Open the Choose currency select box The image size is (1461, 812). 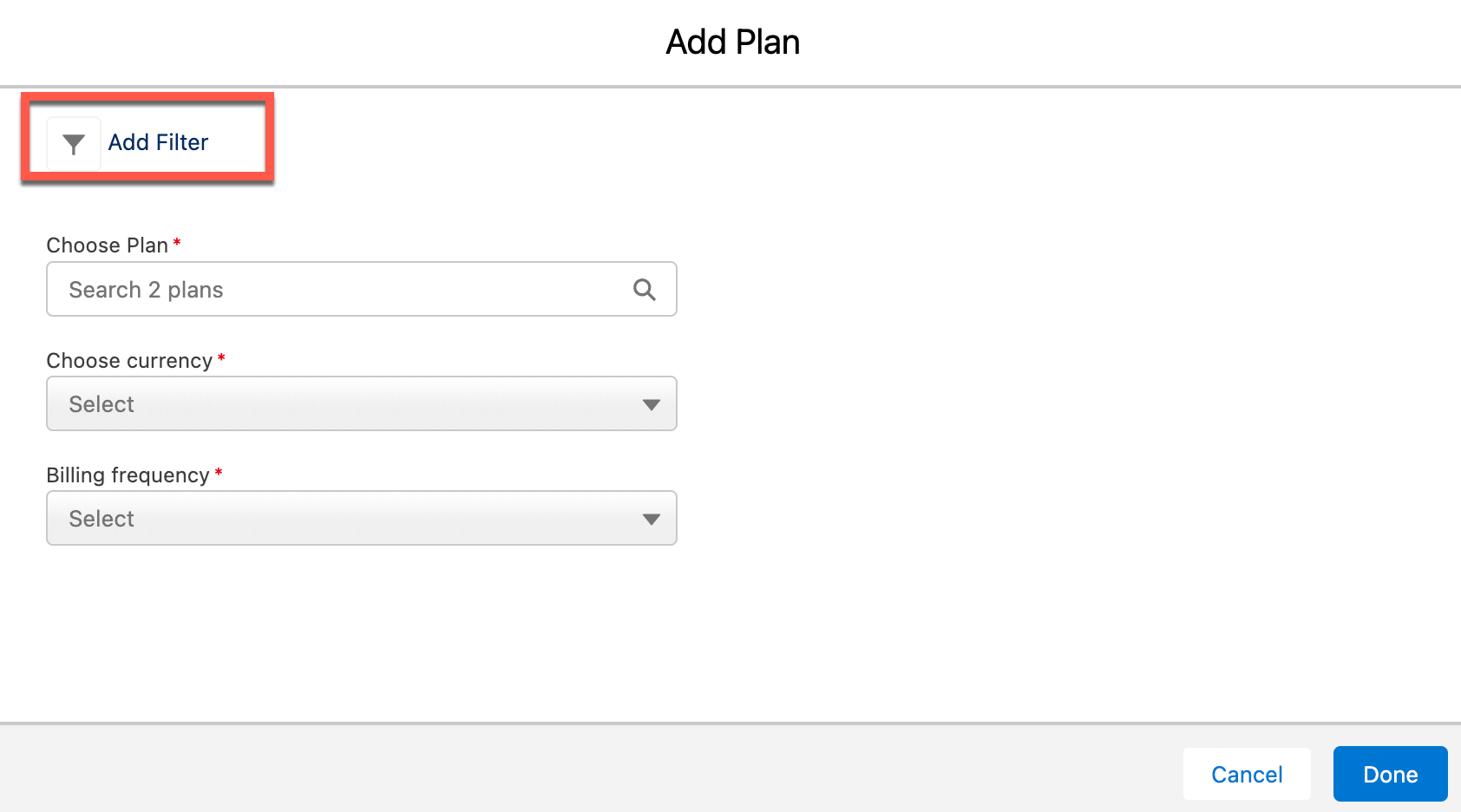[x=361, y=404]
